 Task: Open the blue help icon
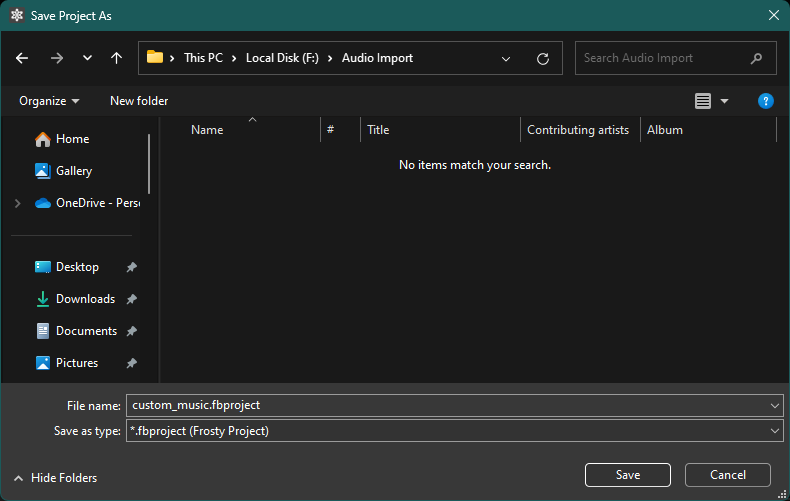click(765, 101)
